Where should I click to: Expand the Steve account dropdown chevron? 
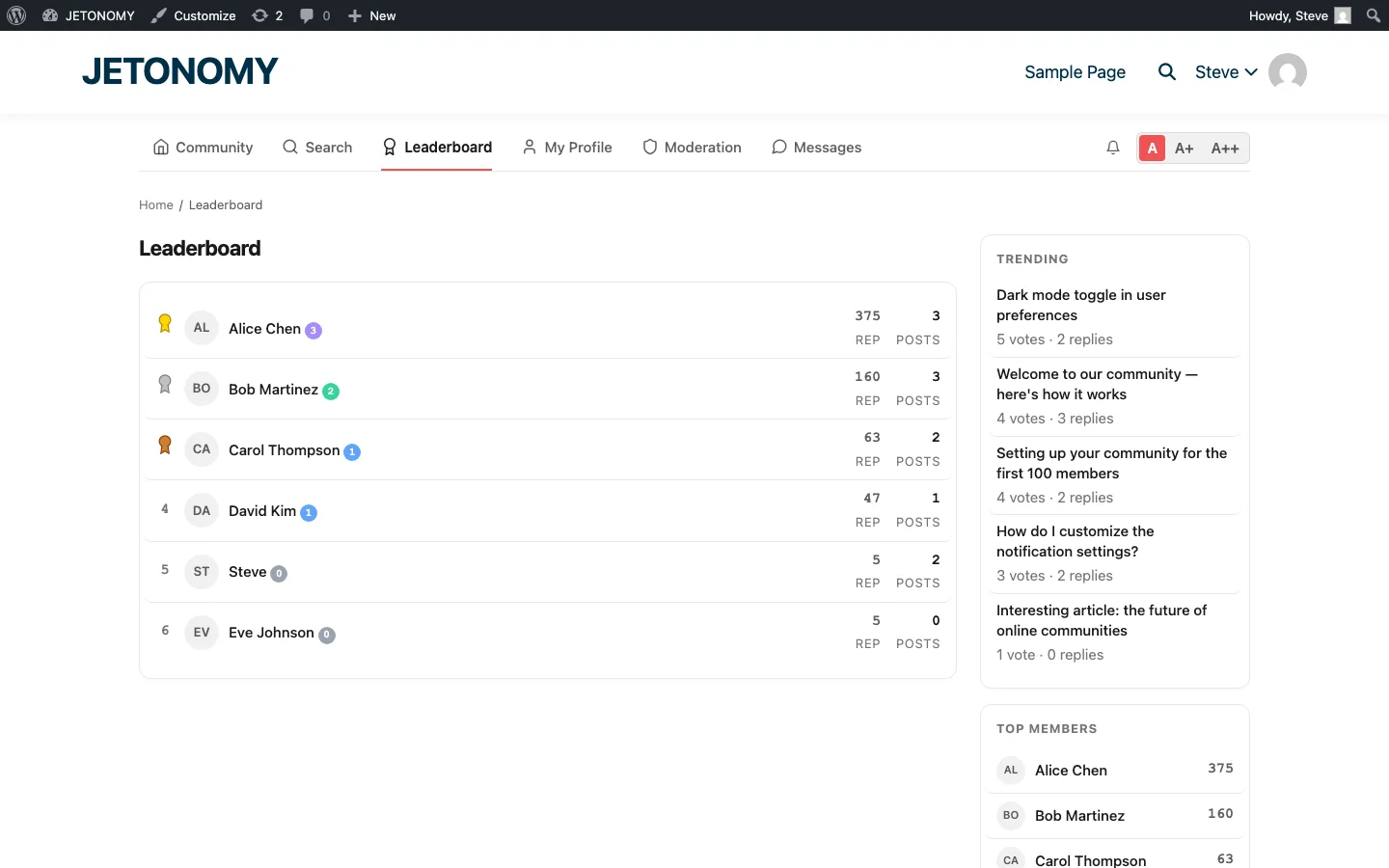pos(1252,71)
